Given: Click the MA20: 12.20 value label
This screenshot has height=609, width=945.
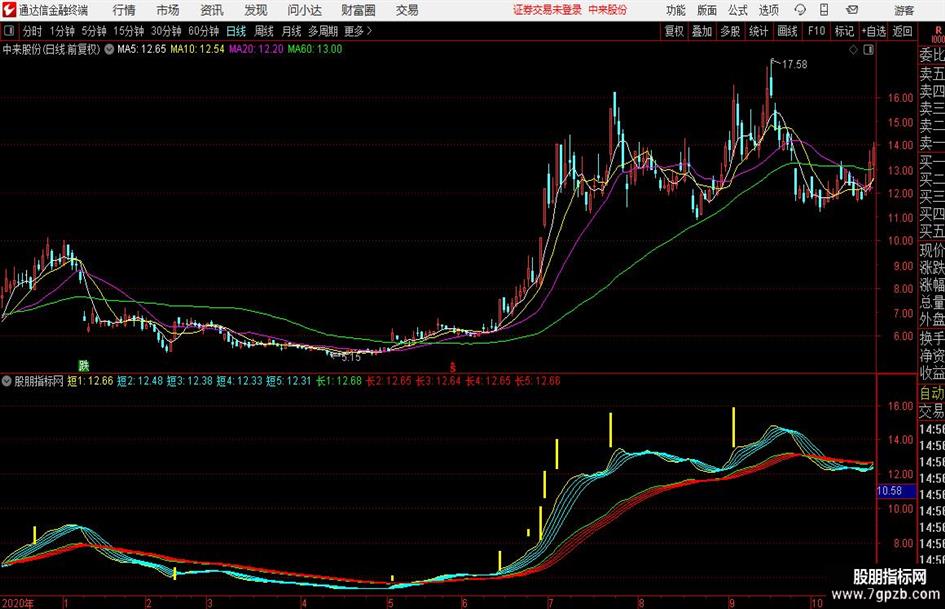Looking at the screenshot, I should tap(256, 49).
